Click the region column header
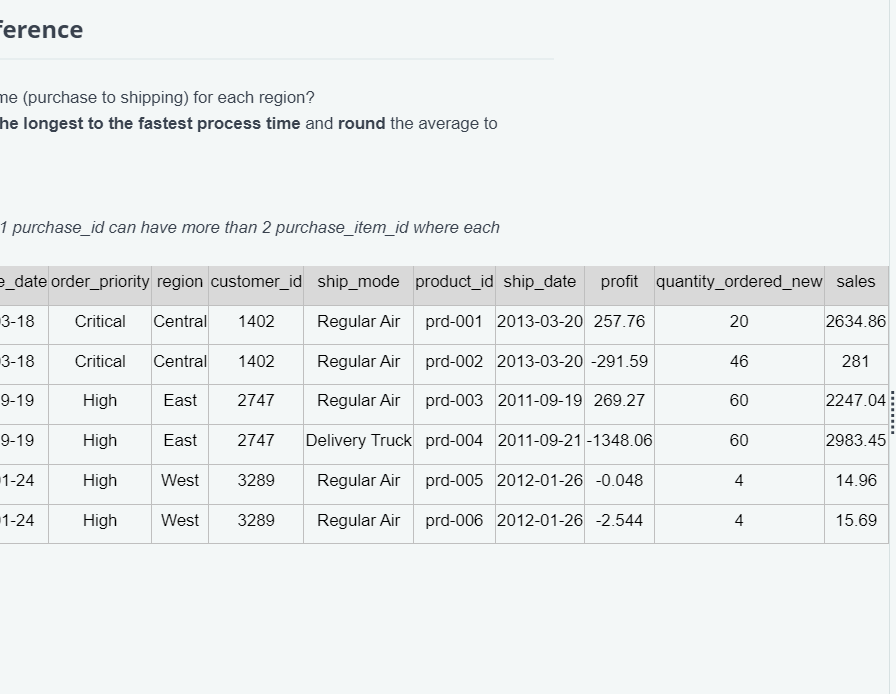The image size is (896, 694). coord(179,282)
